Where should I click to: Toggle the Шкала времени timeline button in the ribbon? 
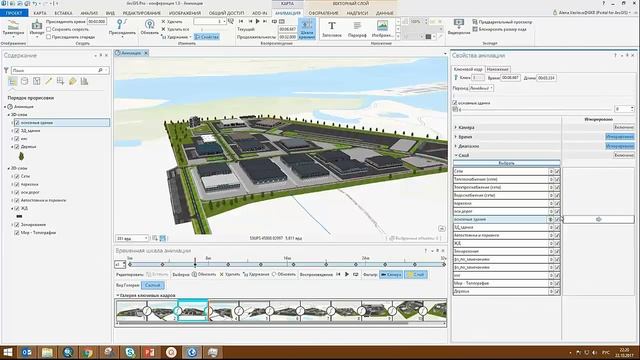tap(307, 29)
